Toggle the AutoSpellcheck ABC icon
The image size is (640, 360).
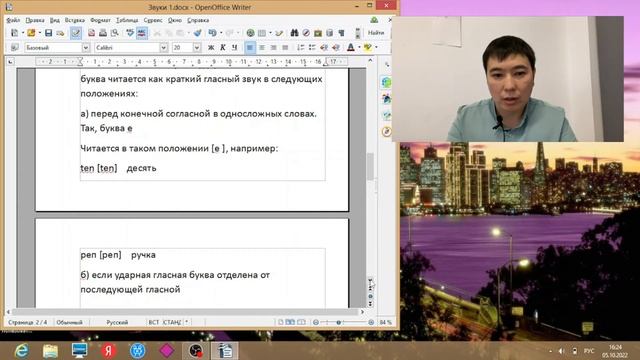pyautogui.click(x=142, y=33)
